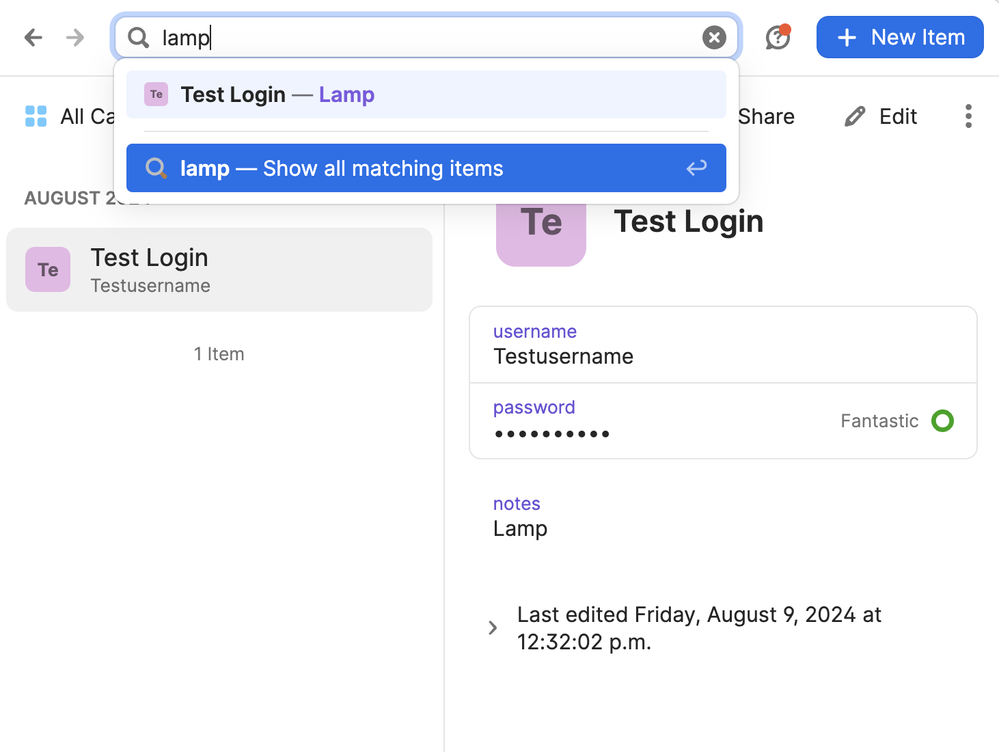This screenshot has width=999, height=752.
Task: Click the large Te item icon in details
Action: tap(541, 223)
